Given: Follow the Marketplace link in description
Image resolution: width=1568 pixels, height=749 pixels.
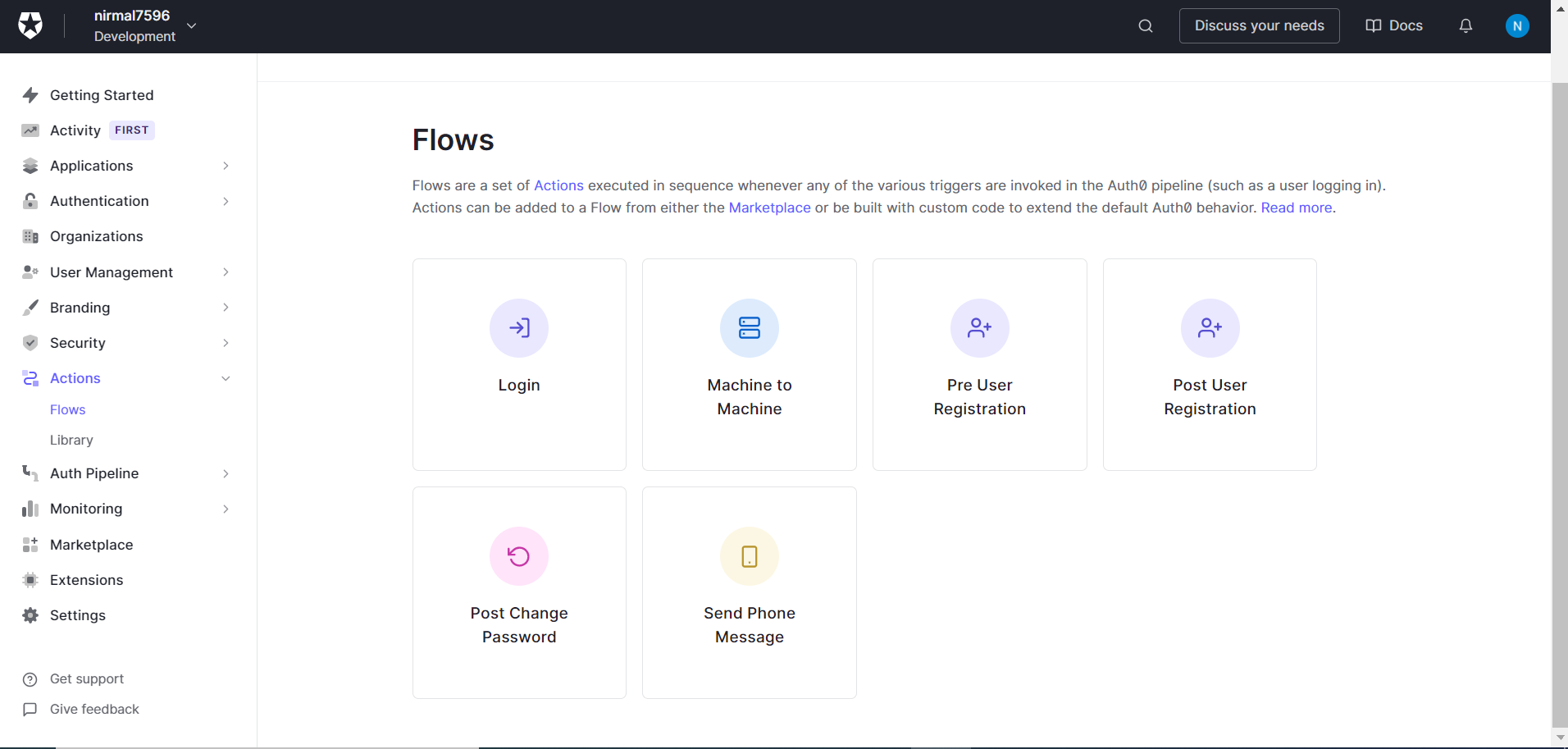Looking at the screenshot, I should tap(769, 208).
